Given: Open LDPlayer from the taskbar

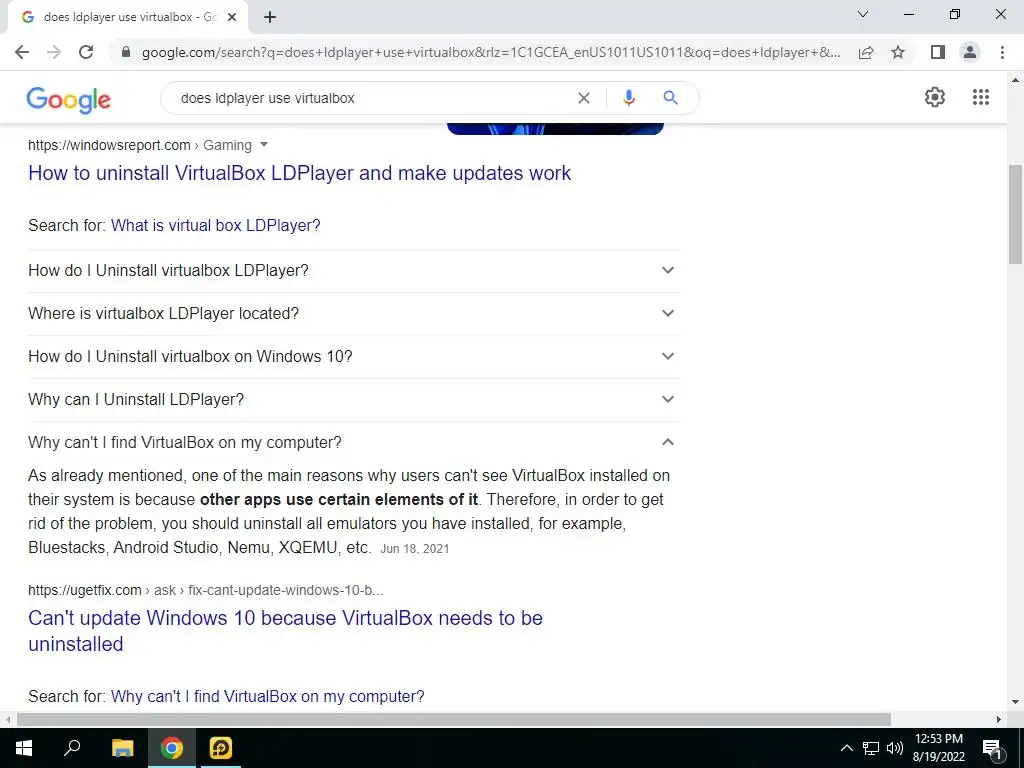Looking at the screenshot, I should click(x=221, y=748).
